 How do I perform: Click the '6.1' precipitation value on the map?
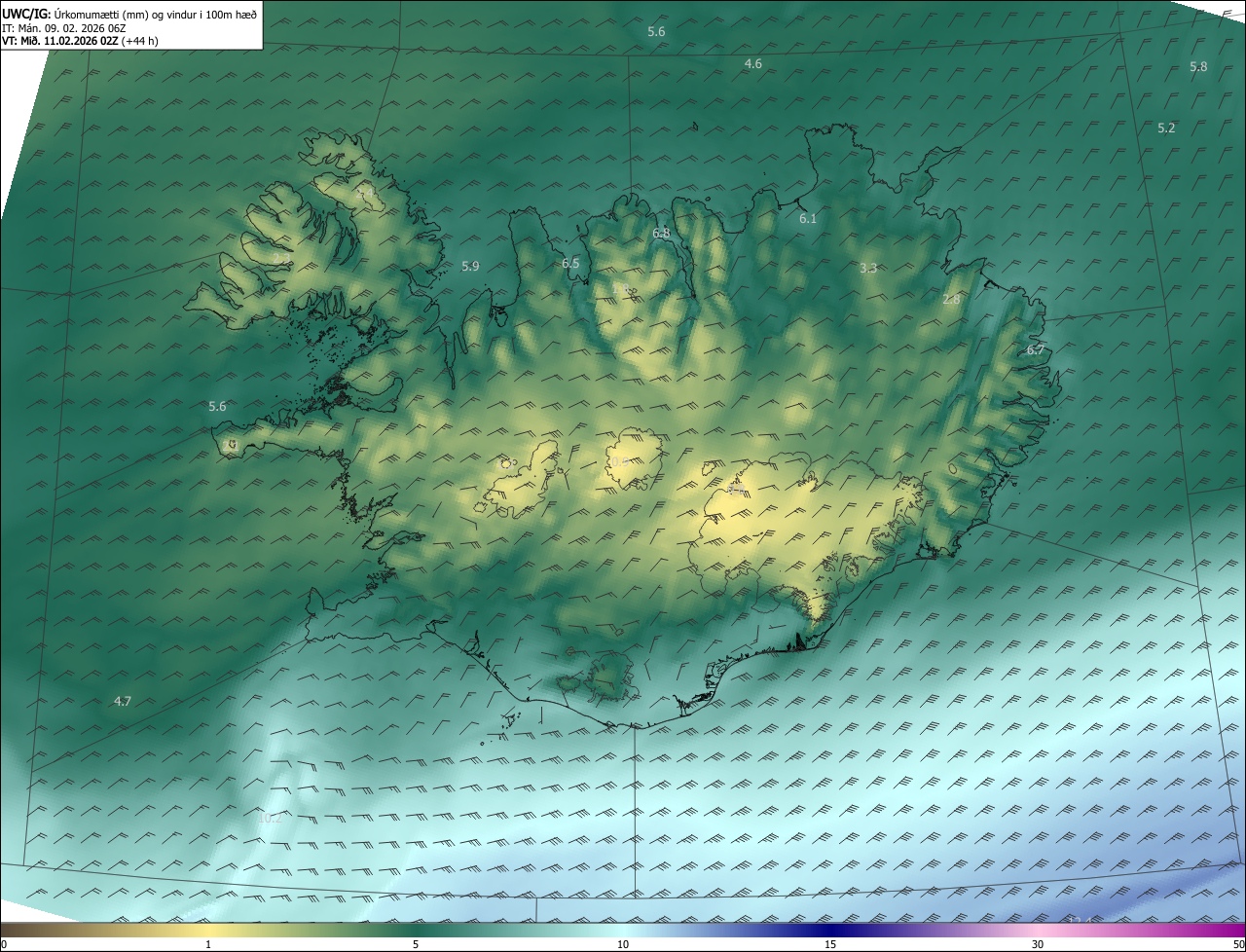[x=808, y=219]
